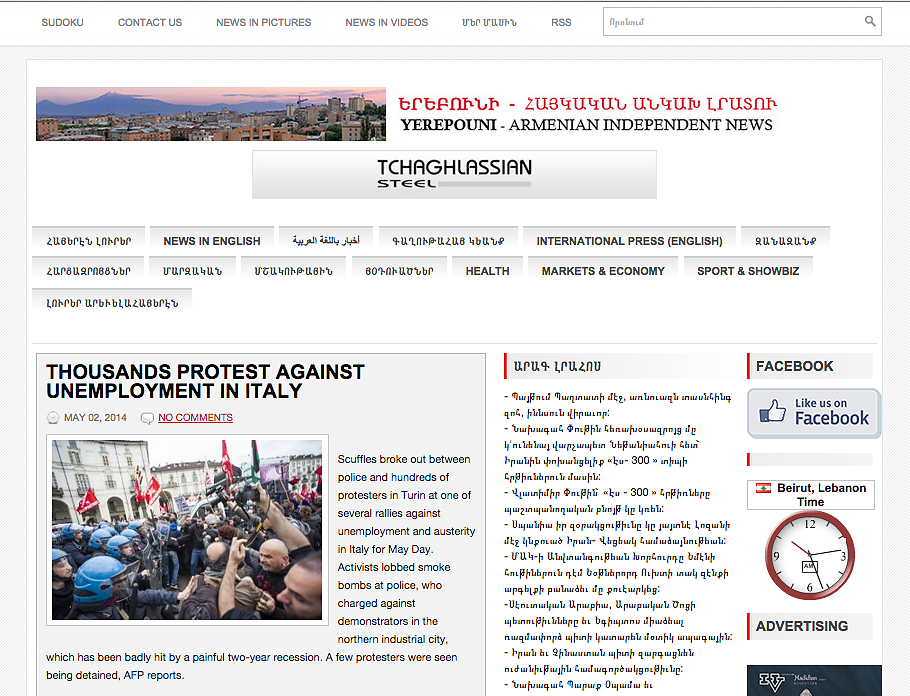The image size is (910, 696).
Task: Select the HEALTH tab
Action: tap(488, 271)
